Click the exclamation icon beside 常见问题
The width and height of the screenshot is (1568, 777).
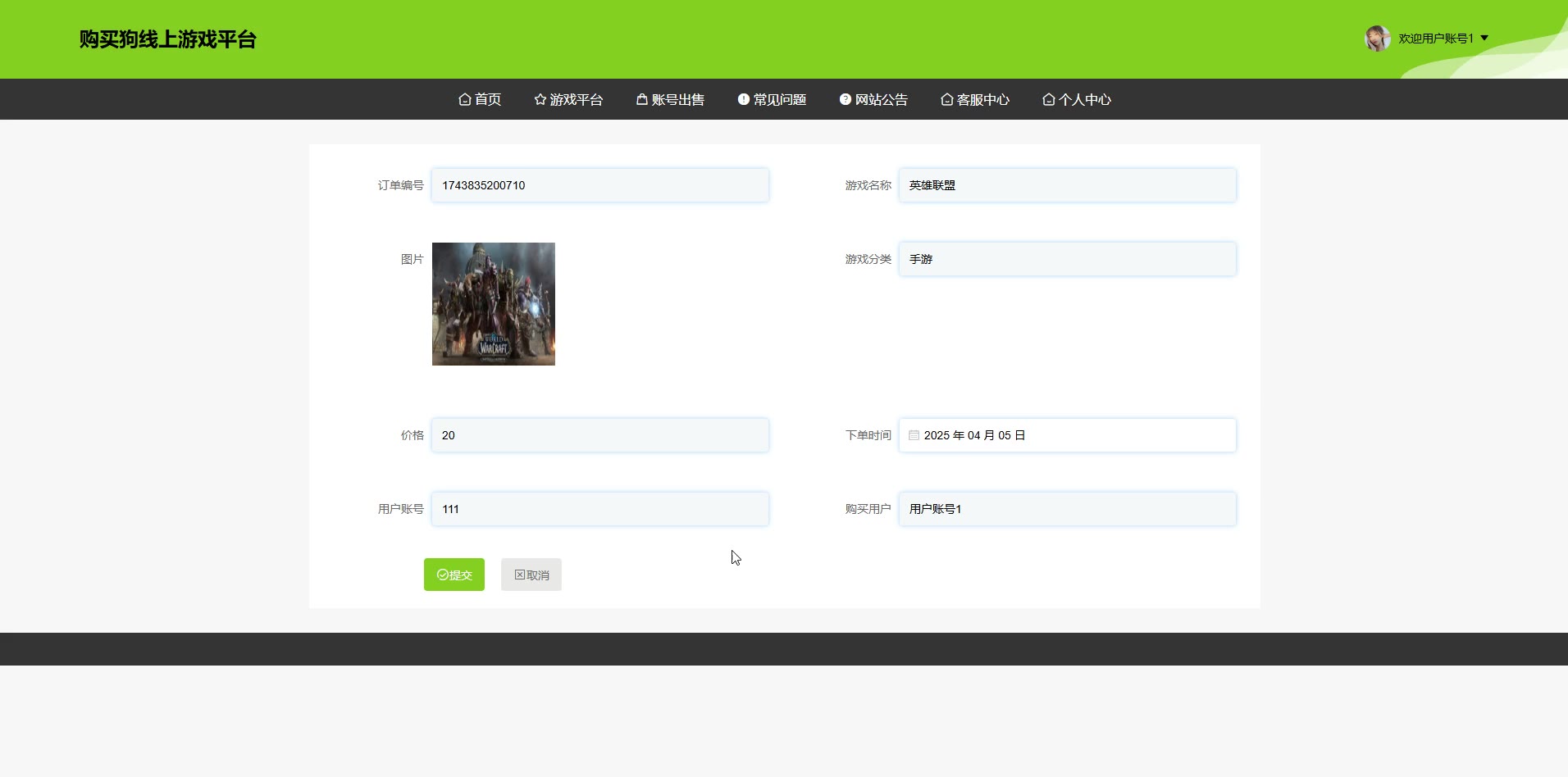743,99
